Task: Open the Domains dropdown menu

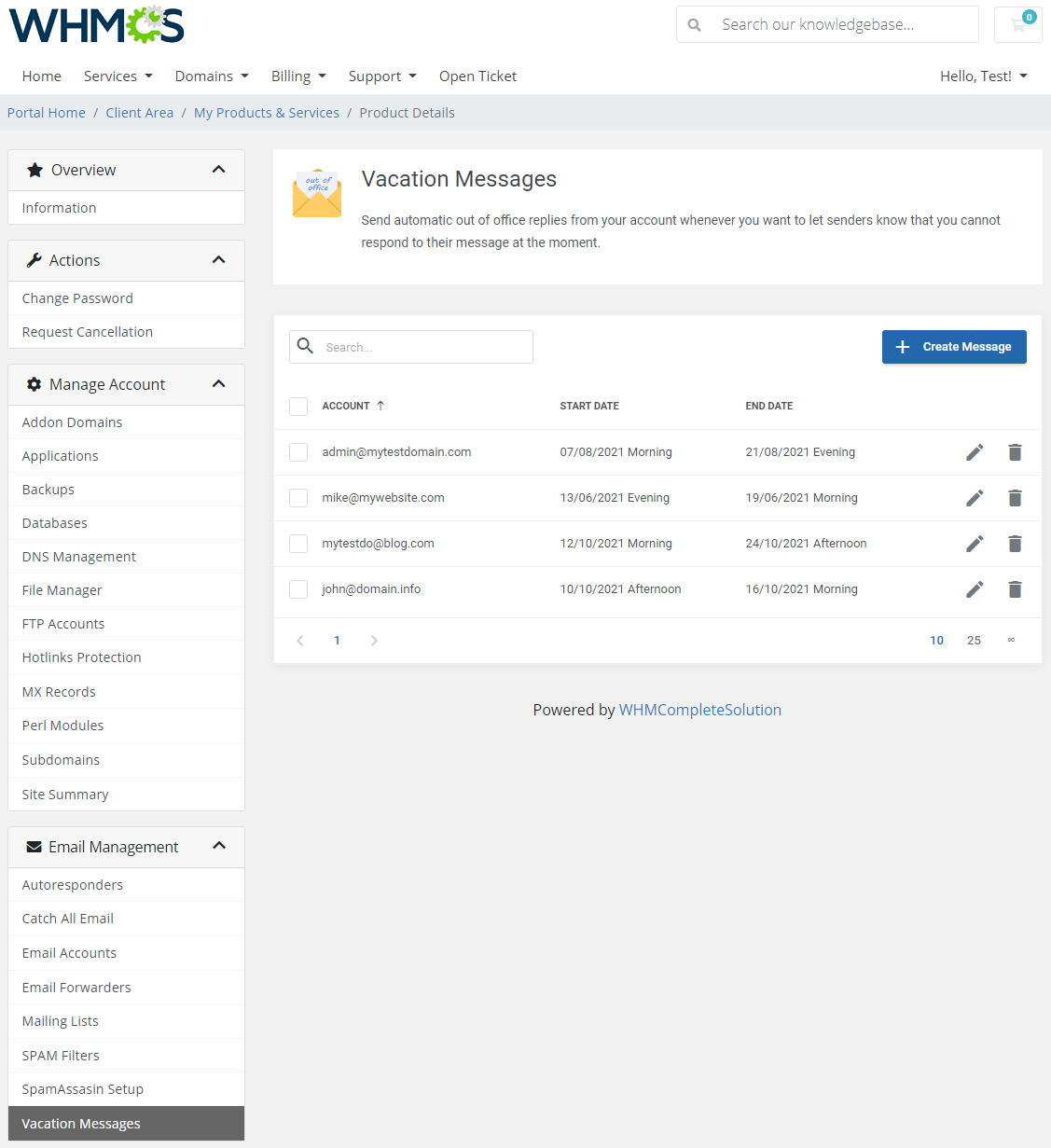Action: [x=211, y=76]
